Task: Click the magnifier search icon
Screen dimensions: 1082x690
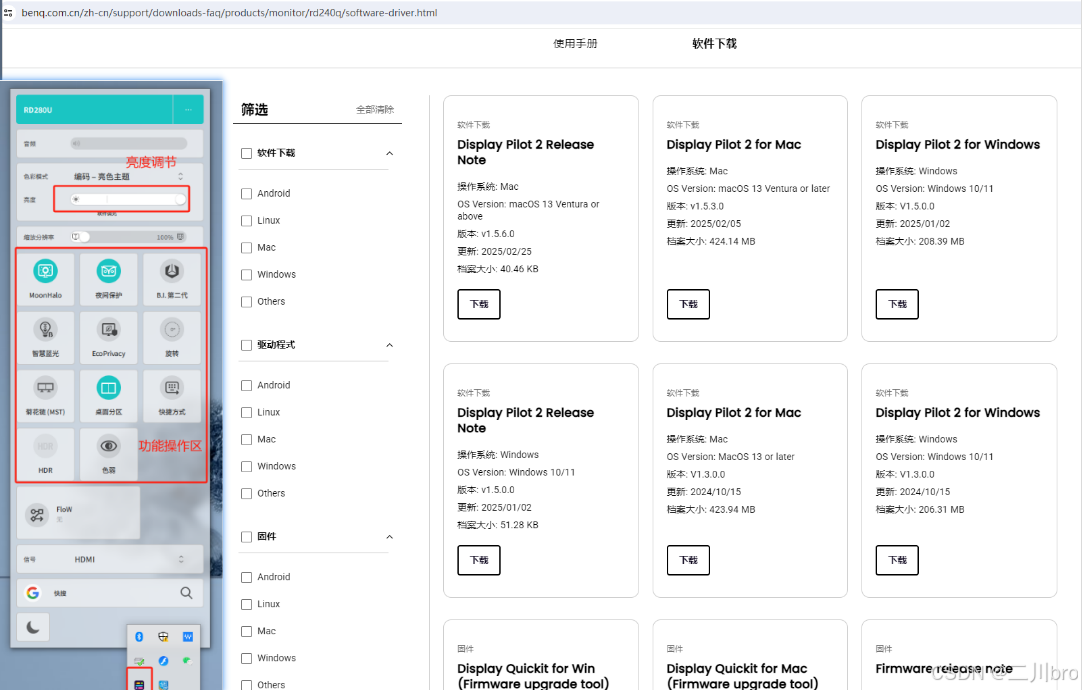Action: pyautogui.click(x=186, y=593)
